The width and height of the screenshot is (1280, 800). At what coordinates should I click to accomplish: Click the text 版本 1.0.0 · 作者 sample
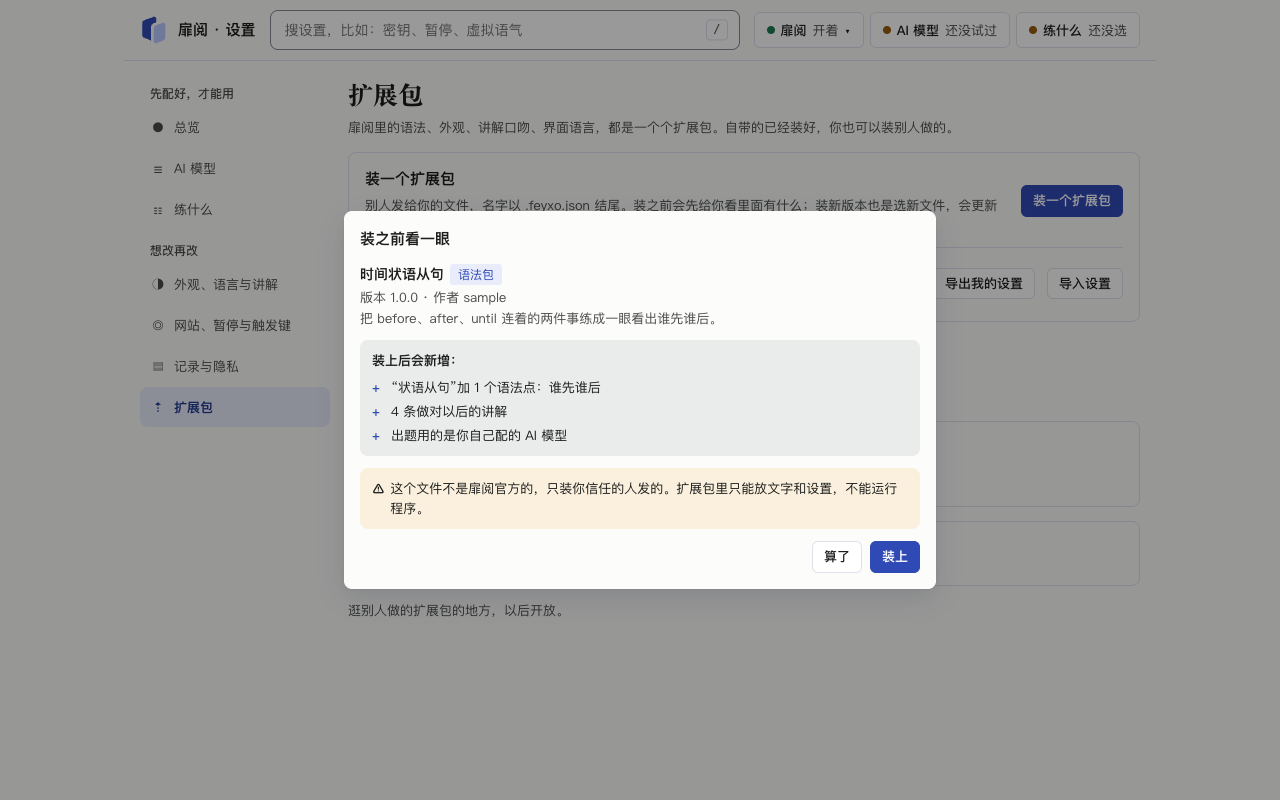click(433, 298)
